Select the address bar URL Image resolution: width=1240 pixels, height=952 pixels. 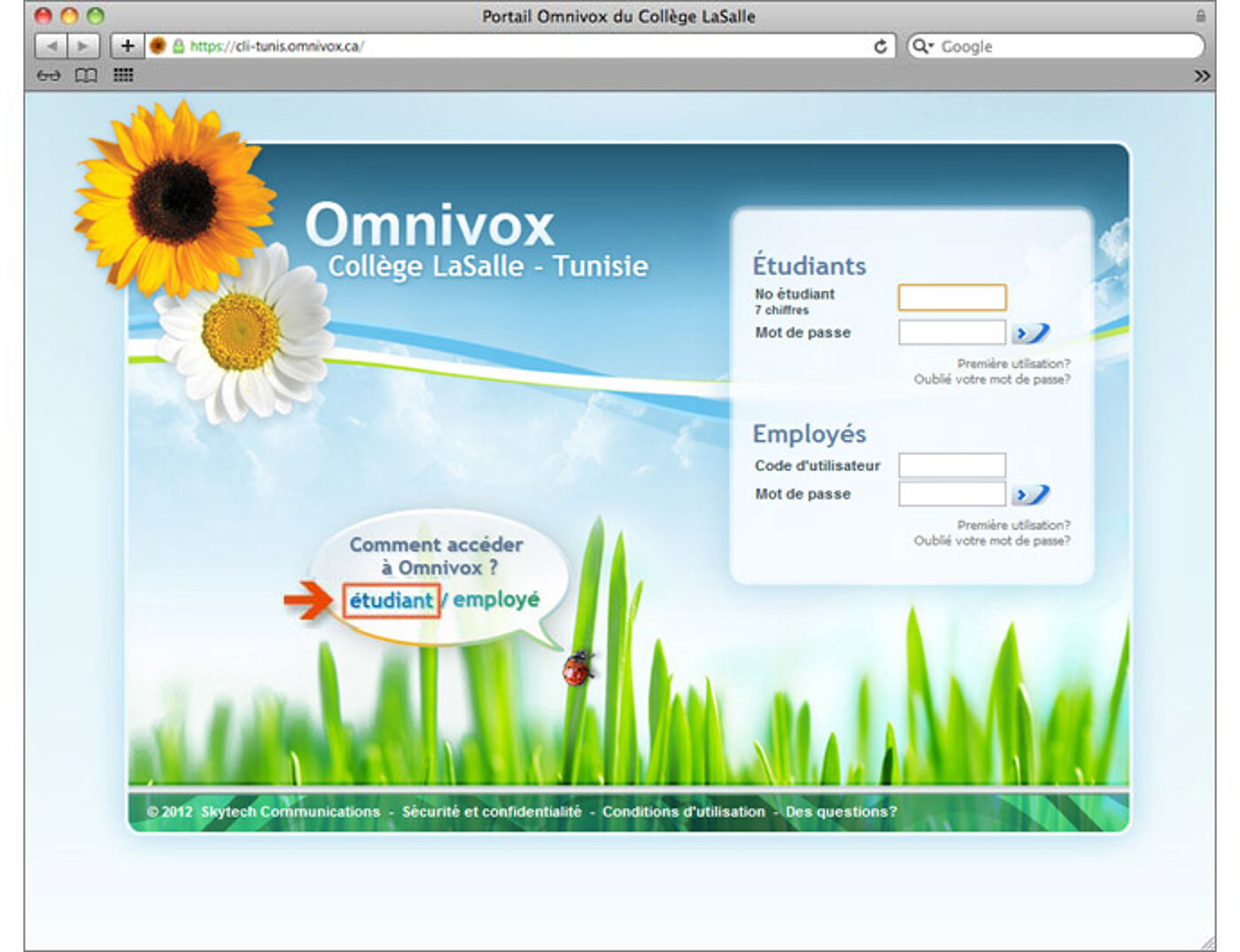pyautogui.click(x=276, y=46)
